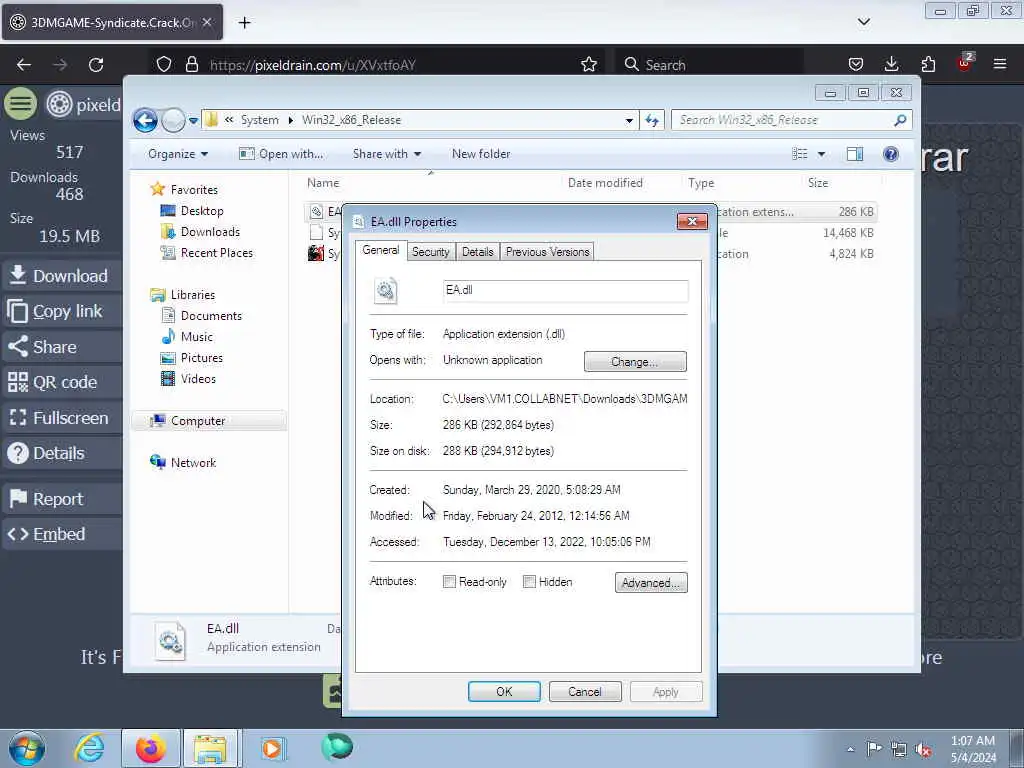1024x768 pixels.
Task: Toggle the preview pane icon
Action: [855, 154]
